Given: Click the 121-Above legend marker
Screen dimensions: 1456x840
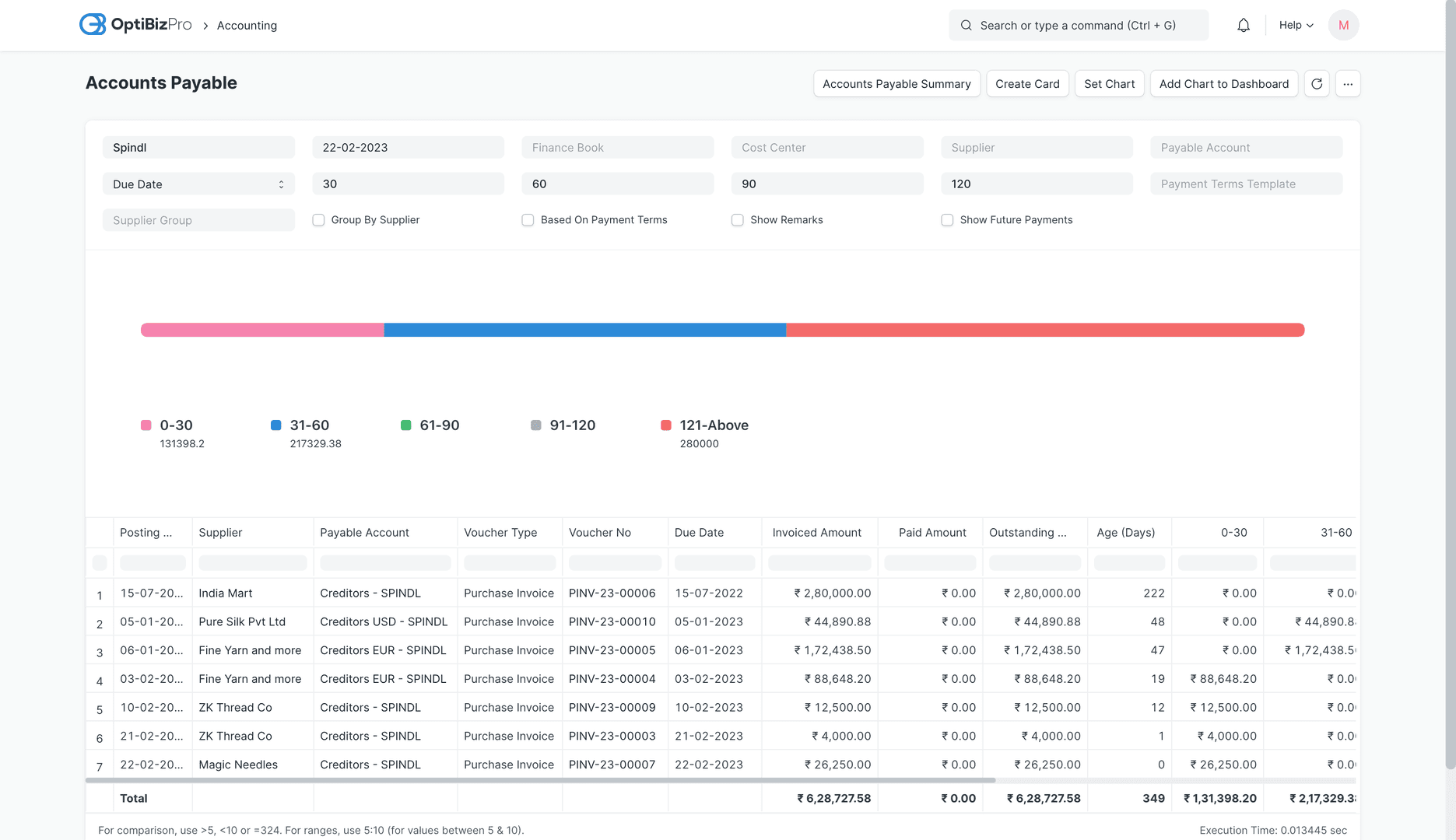Looking at the screenshot, I should pos(665,425).
